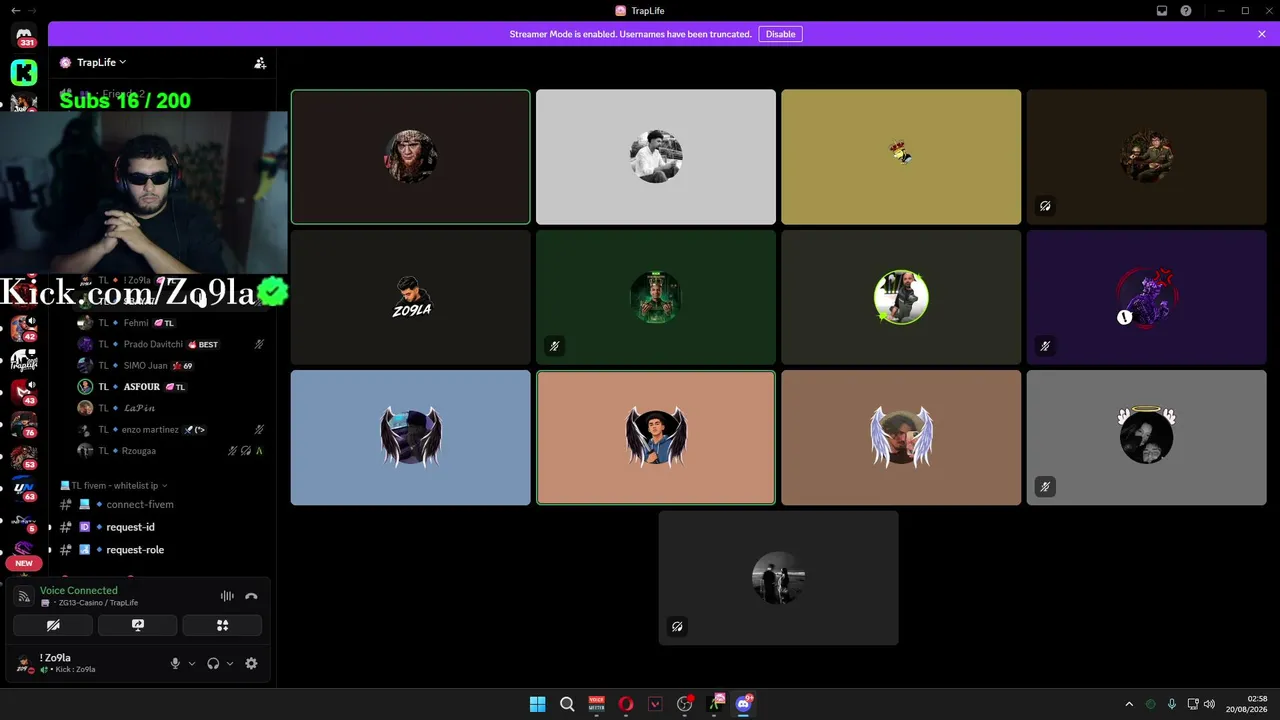1280x720 pixels.
Task: Select user Prado Davitchi in voice list
Action: (172, 344)
